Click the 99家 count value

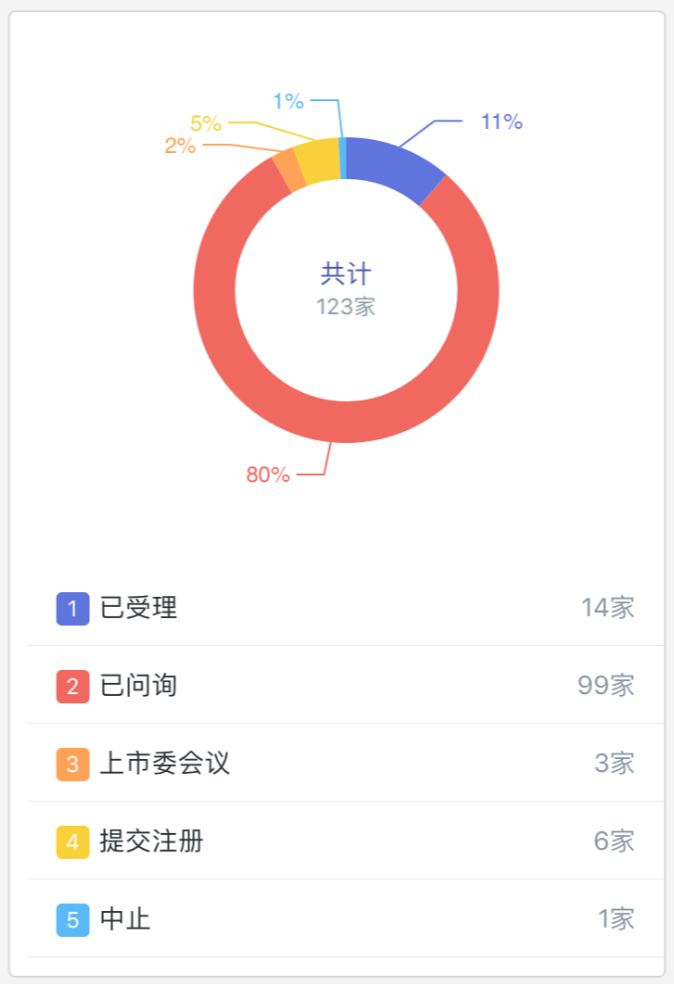tap(605, 686)
